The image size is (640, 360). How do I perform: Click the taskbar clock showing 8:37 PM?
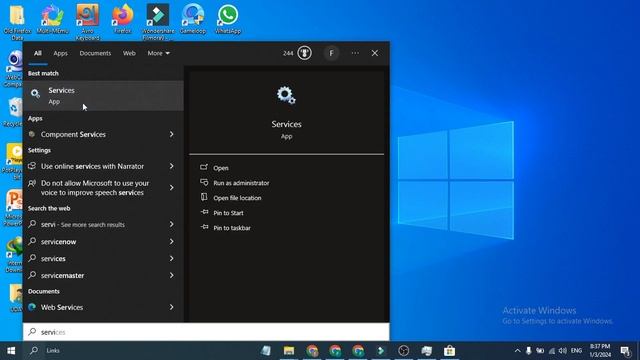click(x=600, y=351)
